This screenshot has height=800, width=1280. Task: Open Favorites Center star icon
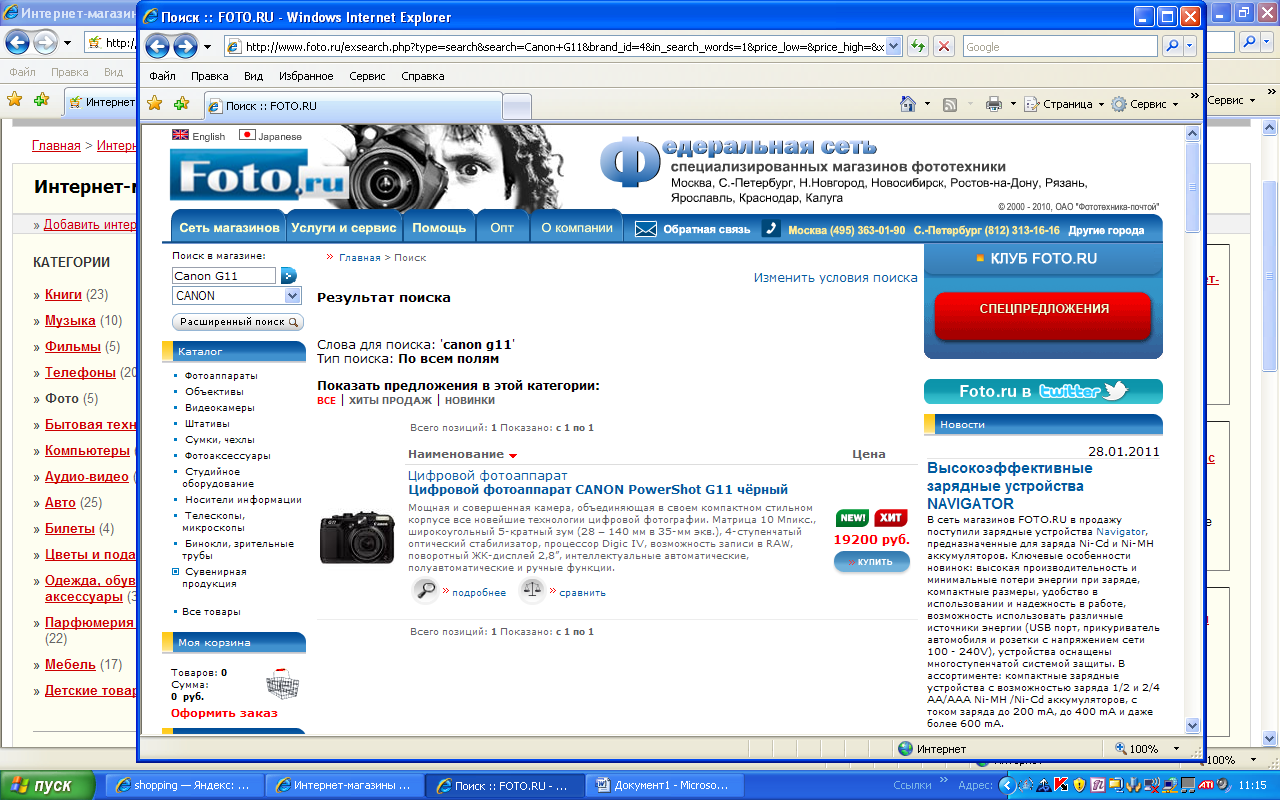click(x=155, y=103)
